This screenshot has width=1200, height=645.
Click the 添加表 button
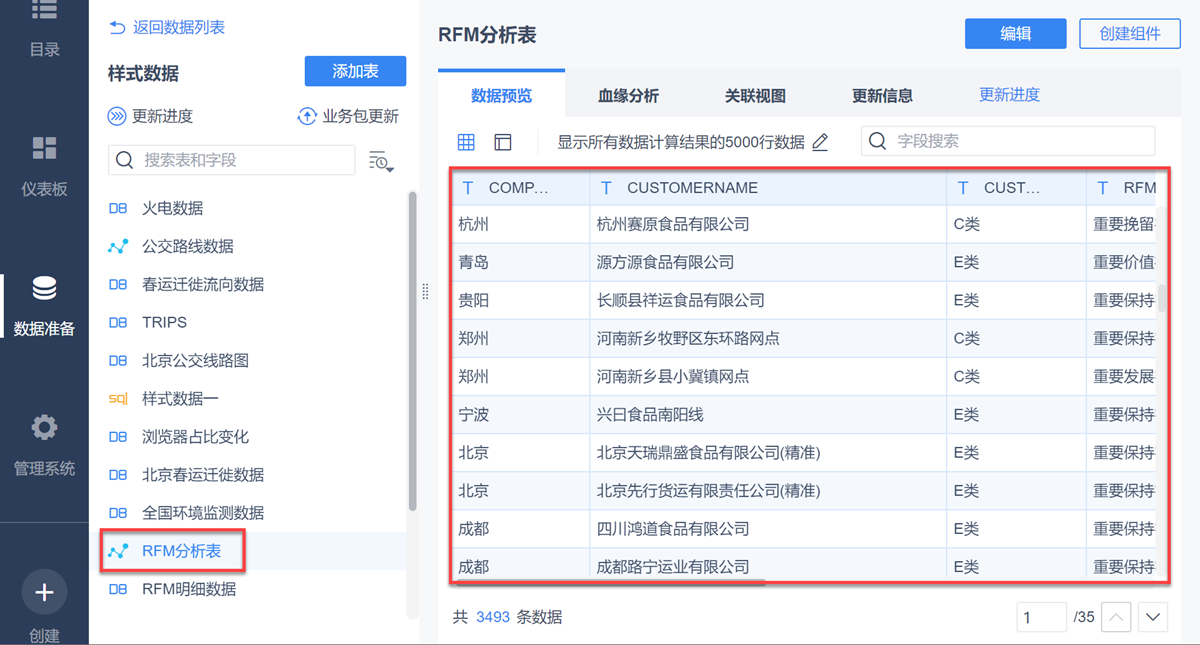pos(355,72)
